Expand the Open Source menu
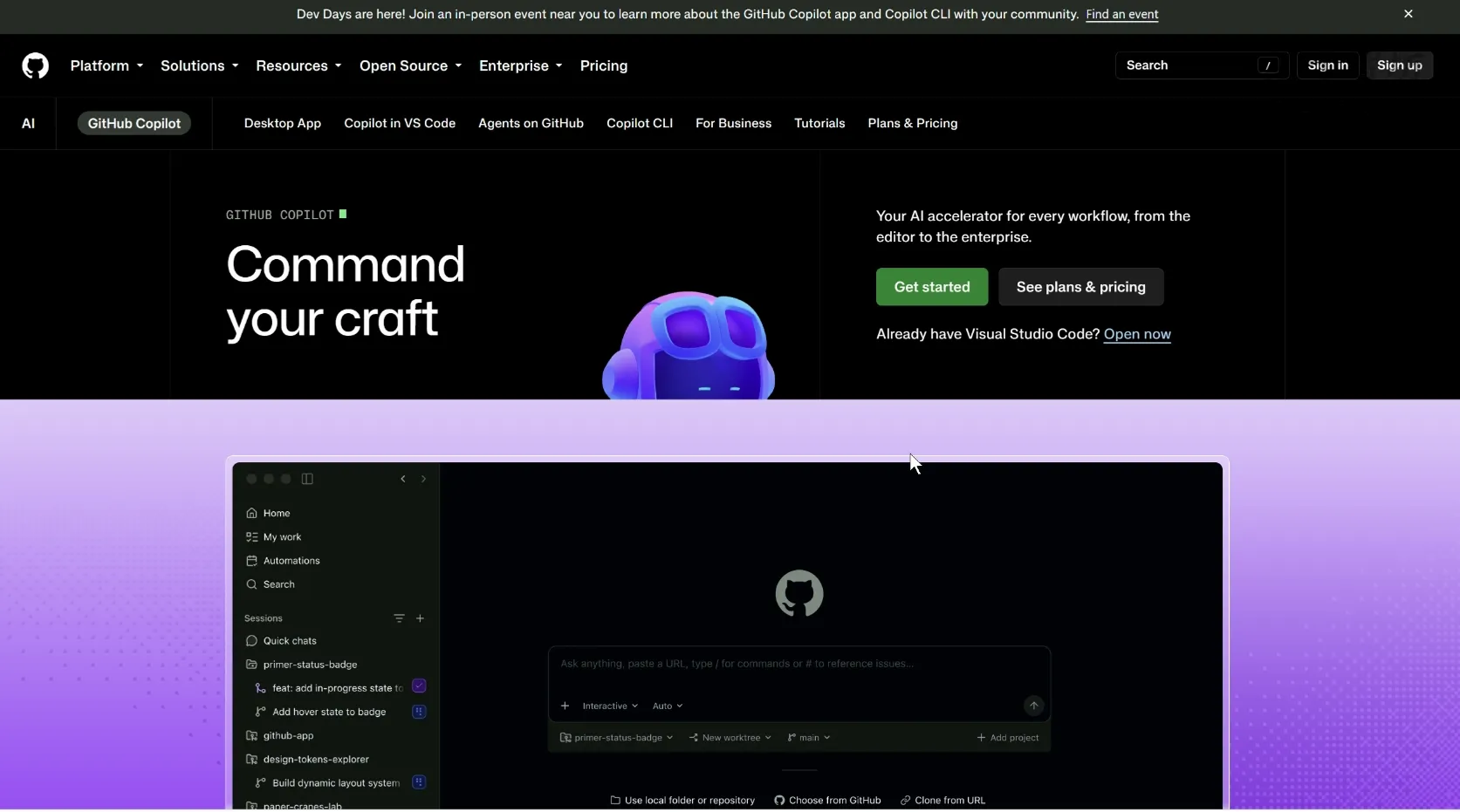This screenshot has height=812, width=1460. pyautogui.click(x=410, y=66)
